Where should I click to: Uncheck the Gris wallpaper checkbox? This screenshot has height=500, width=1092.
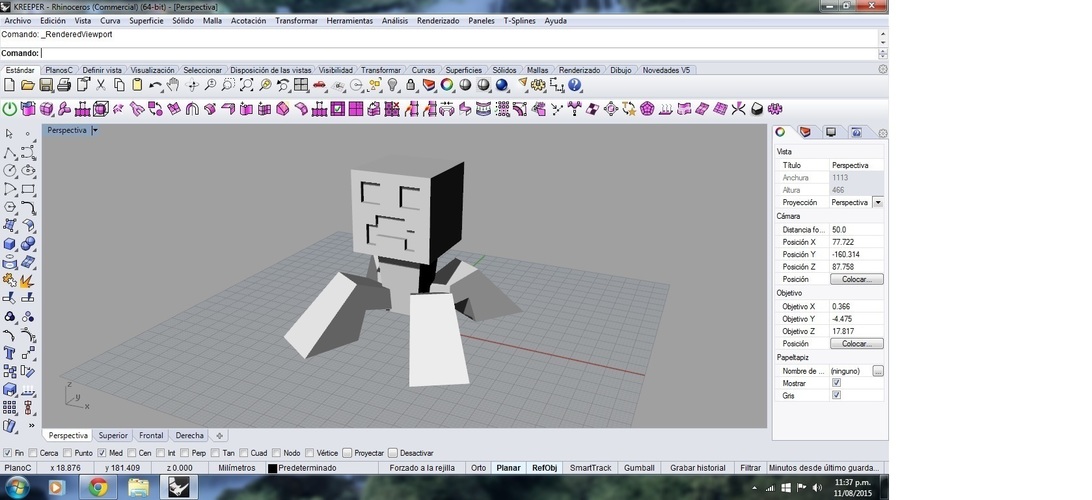pyautogui.click(x=836, y=395)
